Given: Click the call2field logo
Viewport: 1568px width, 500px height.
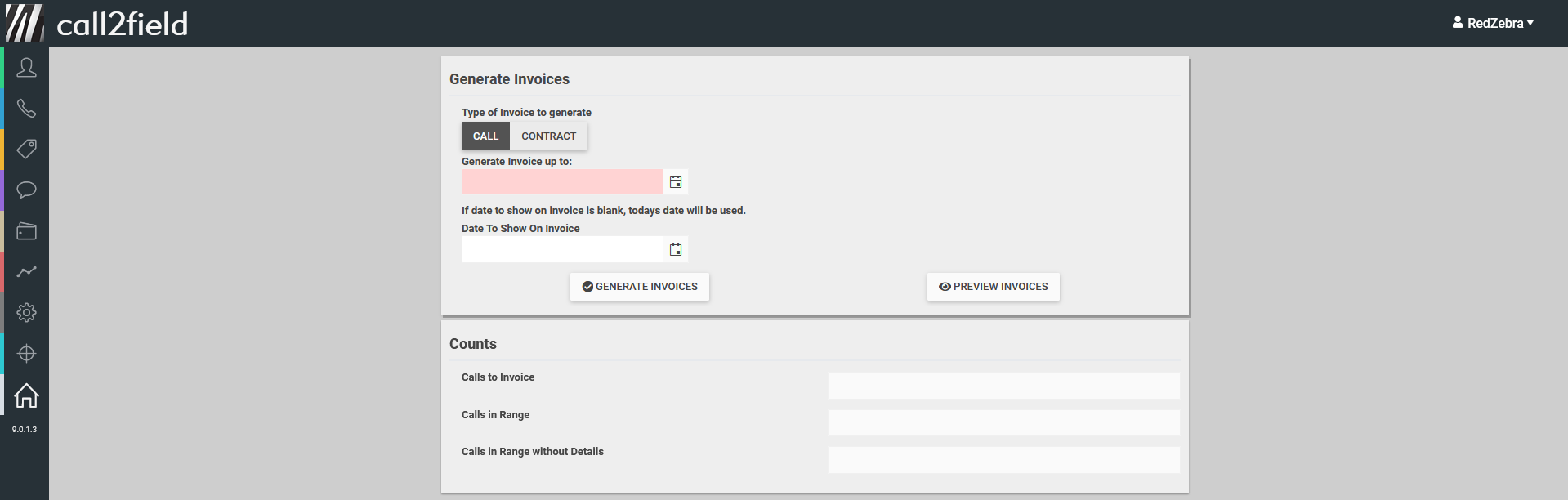Looking at the screenshot, I should pyautogui.click(x=98, y=23).
